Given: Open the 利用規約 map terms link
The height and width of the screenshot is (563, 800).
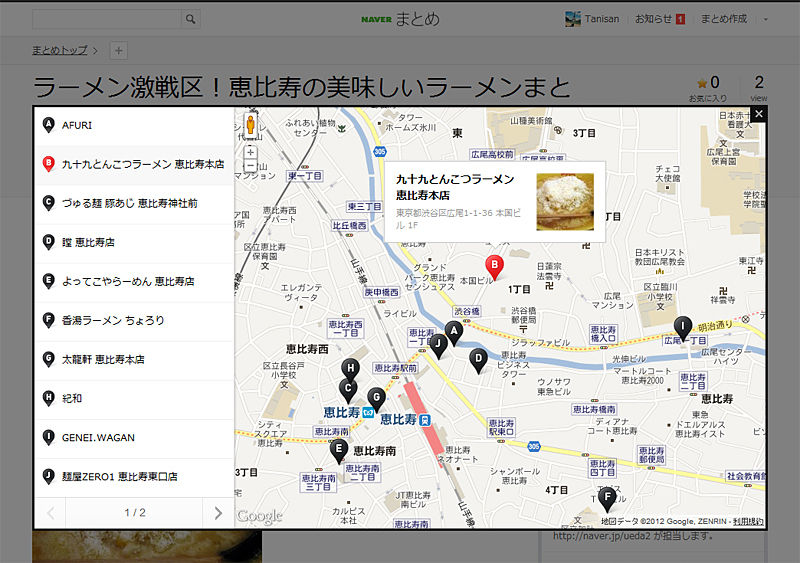Looking at the screenshot, I should tap(748, 521).
